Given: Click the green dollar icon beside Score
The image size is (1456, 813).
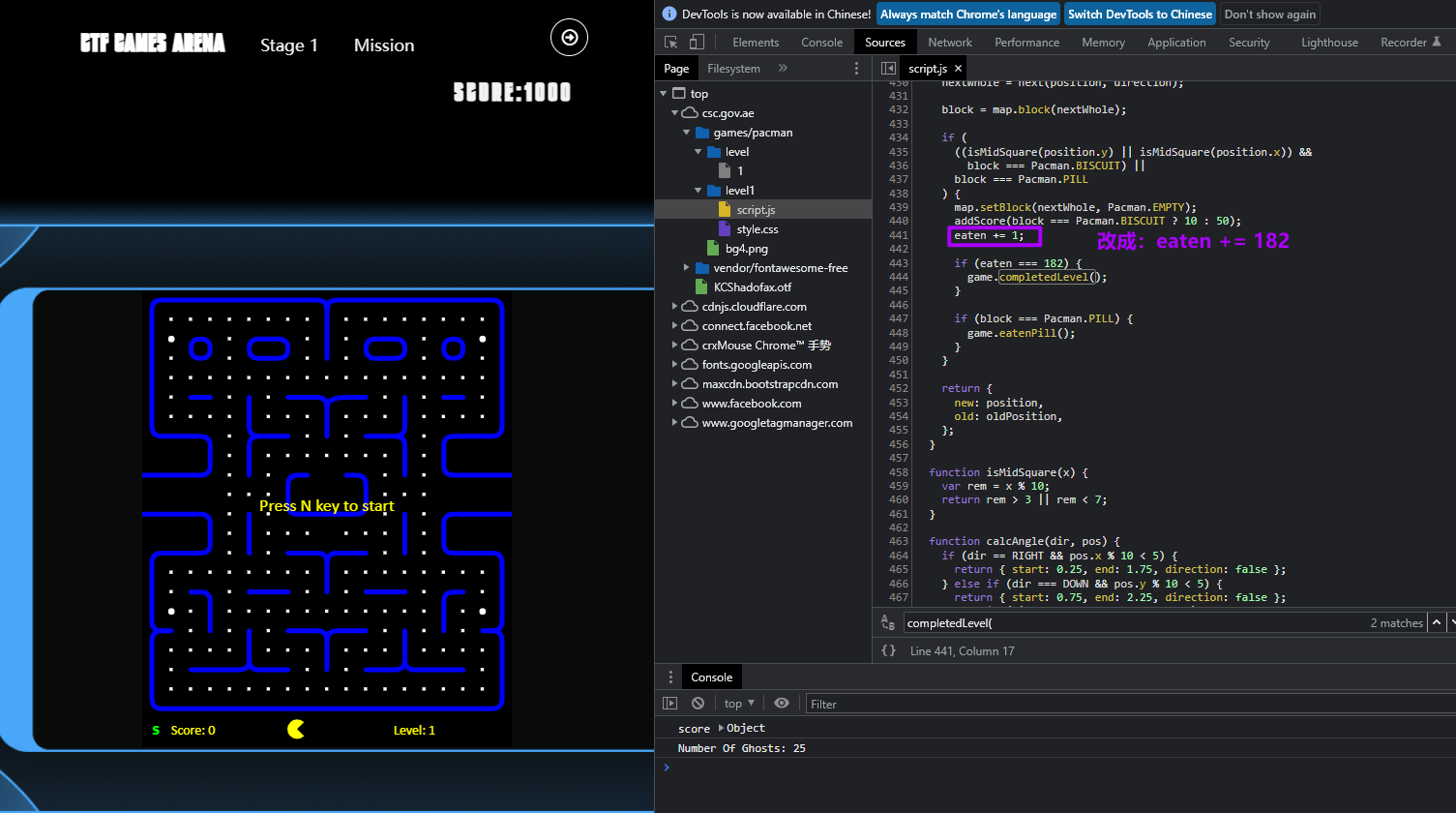Looking at the screenshot, I should click(156, 730).
